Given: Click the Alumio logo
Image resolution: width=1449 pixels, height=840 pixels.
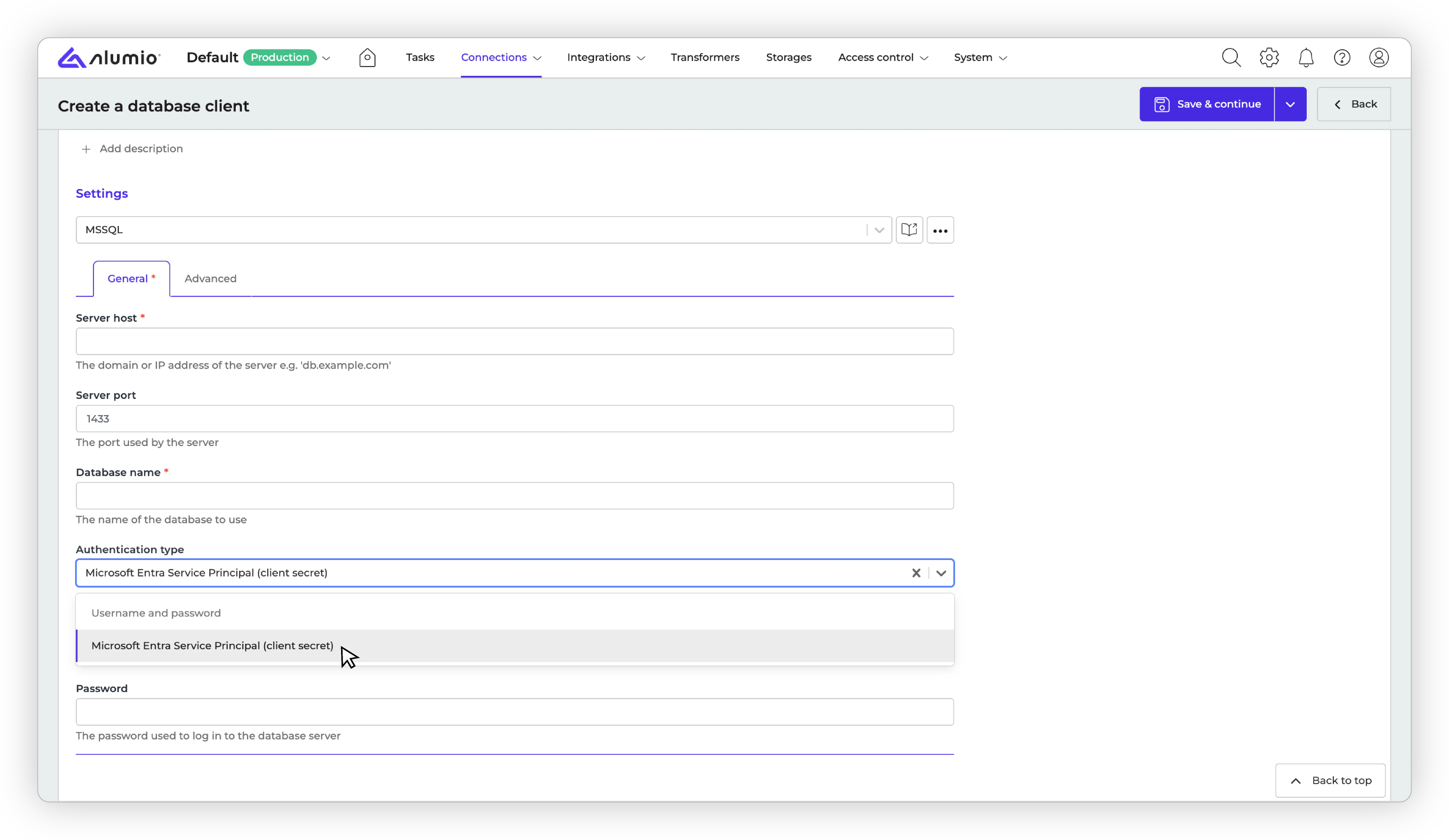Looking at the screenshot, I should (109, 57).
